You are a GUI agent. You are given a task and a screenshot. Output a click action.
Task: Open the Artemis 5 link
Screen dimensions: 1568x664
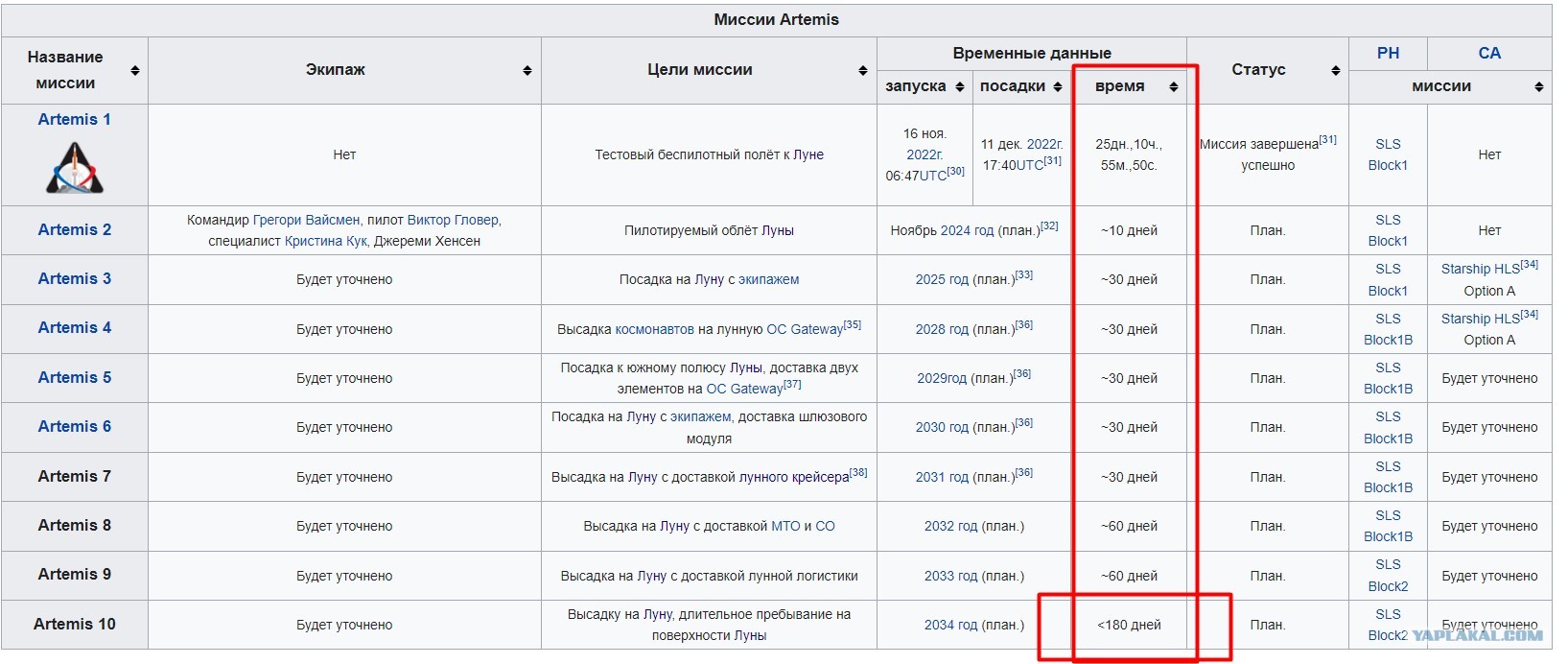[75, 377]
